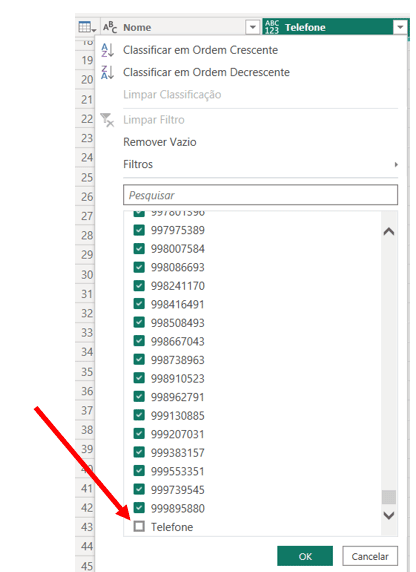Click the ABC123 type icon of Telefone column
The height and width of the screenshot is (572, 416).
(x=272, y=27)
